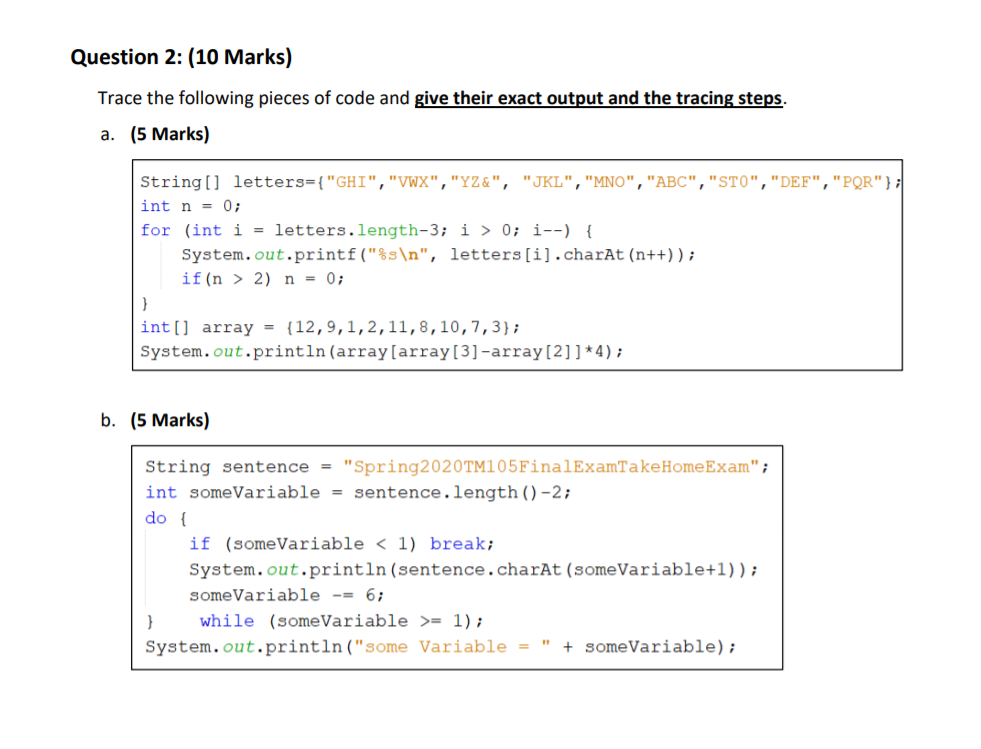The width and height of the screenshot is (981, 749).
Task: Click the println("some Variable = ") line
Action: click(440, 646)
